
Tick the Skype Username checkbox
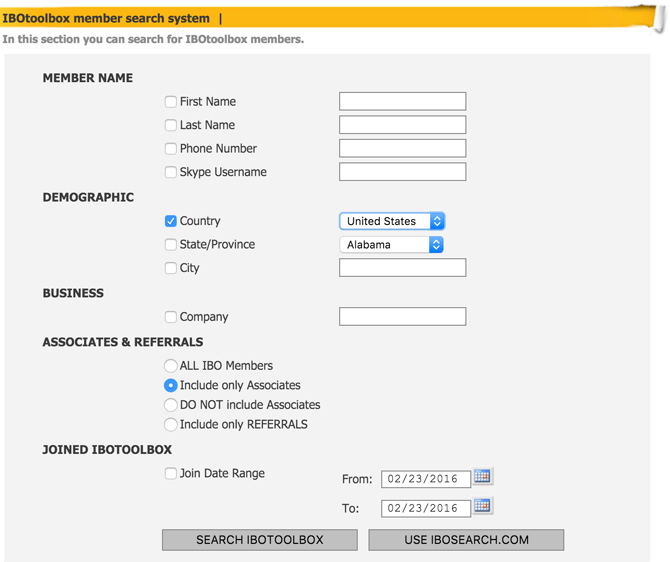point(170,172)
